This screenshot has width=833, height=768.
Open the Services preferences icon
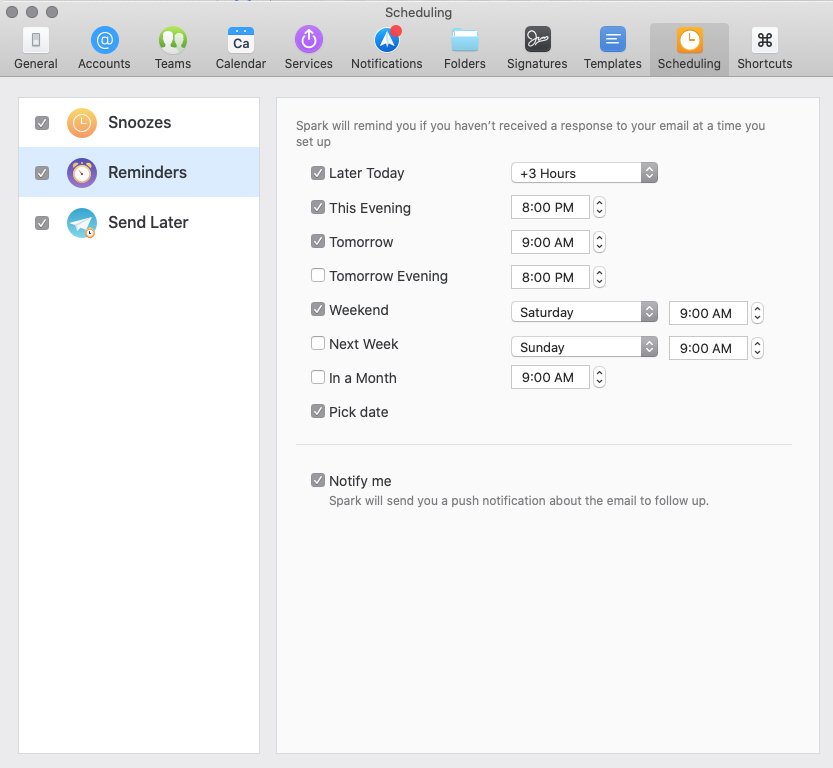click(308, 40)
